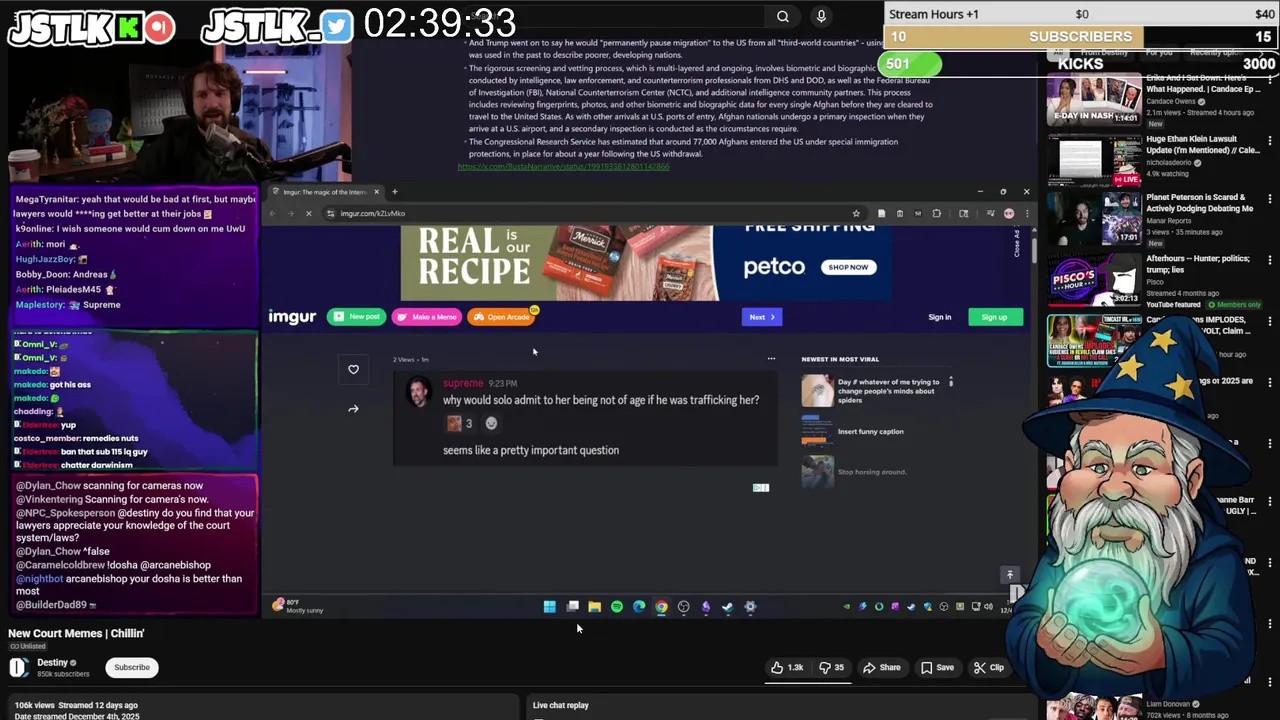Click the extensions puzzle icon in Chrome

936,213
